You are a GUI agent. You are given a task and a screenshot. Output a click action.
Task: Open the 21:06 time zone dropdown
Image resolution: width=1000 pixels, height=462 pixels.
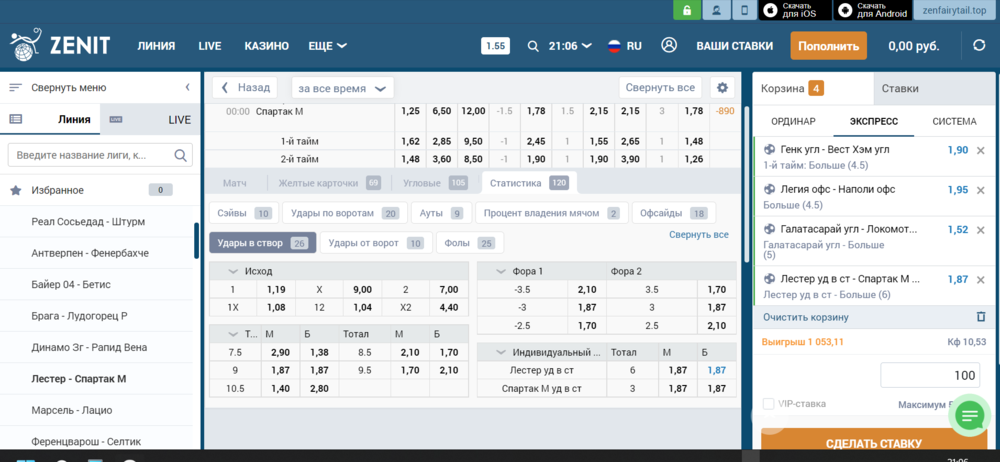pos(570,46)
